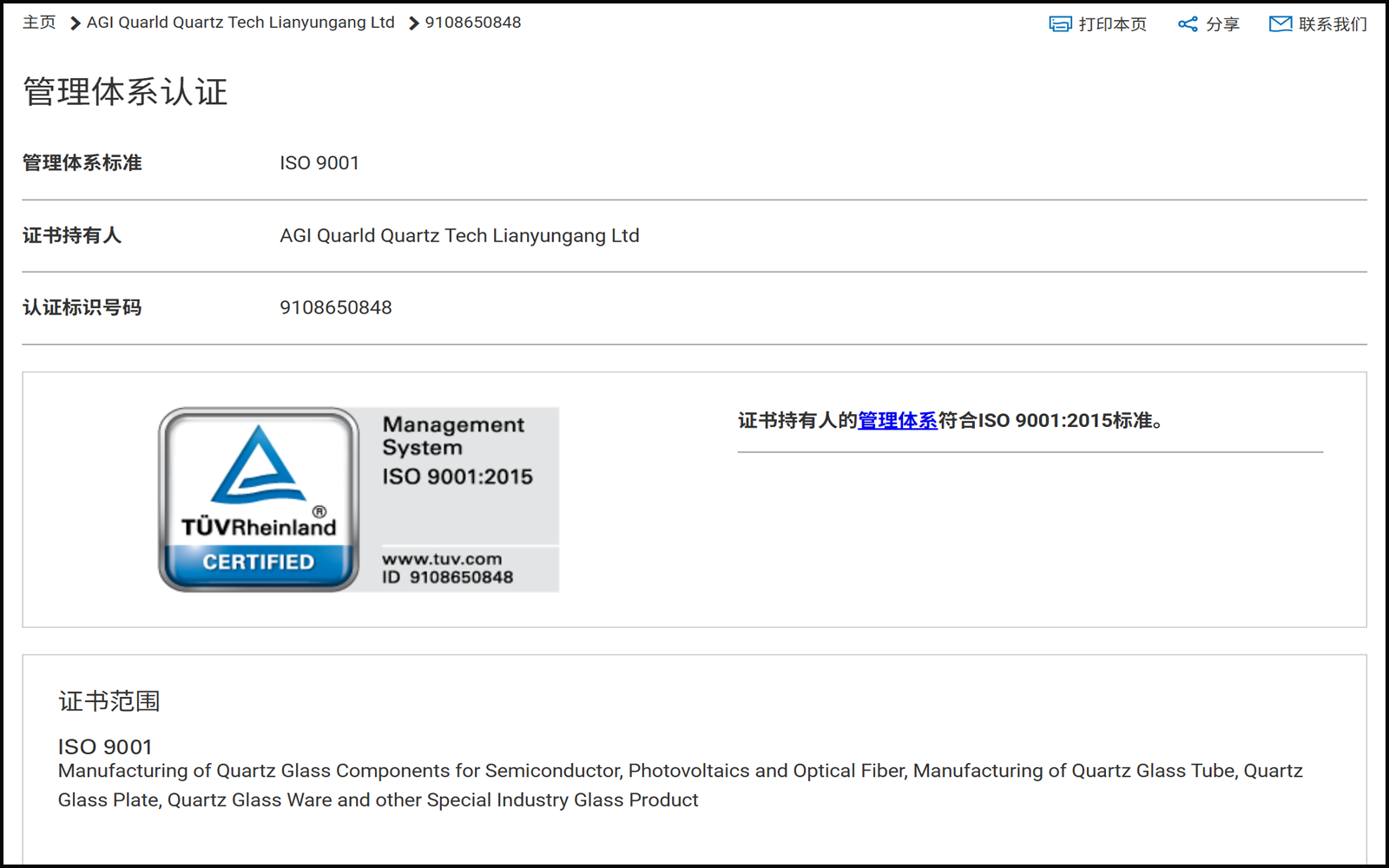Open the 管理体系 hyperlink

pos(898,421)
